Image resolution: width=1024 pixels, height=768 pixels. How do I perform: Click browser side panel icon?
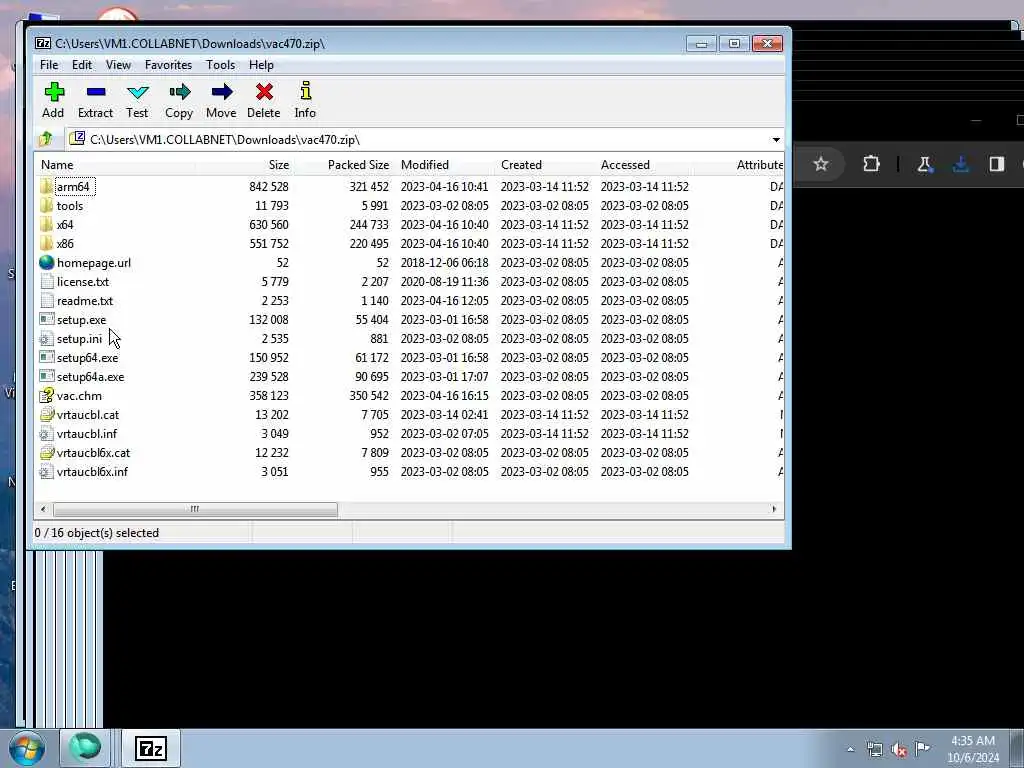pyautogui.click(x=997, y=164)
